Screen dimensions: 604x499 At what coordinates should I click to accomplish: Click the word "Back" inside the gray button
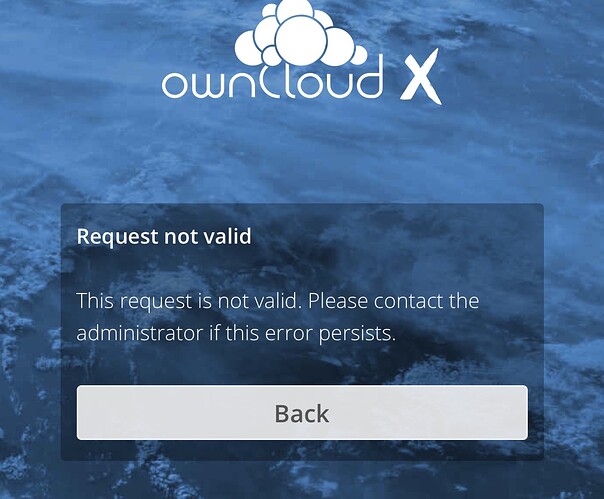click(x=302, y=414)
